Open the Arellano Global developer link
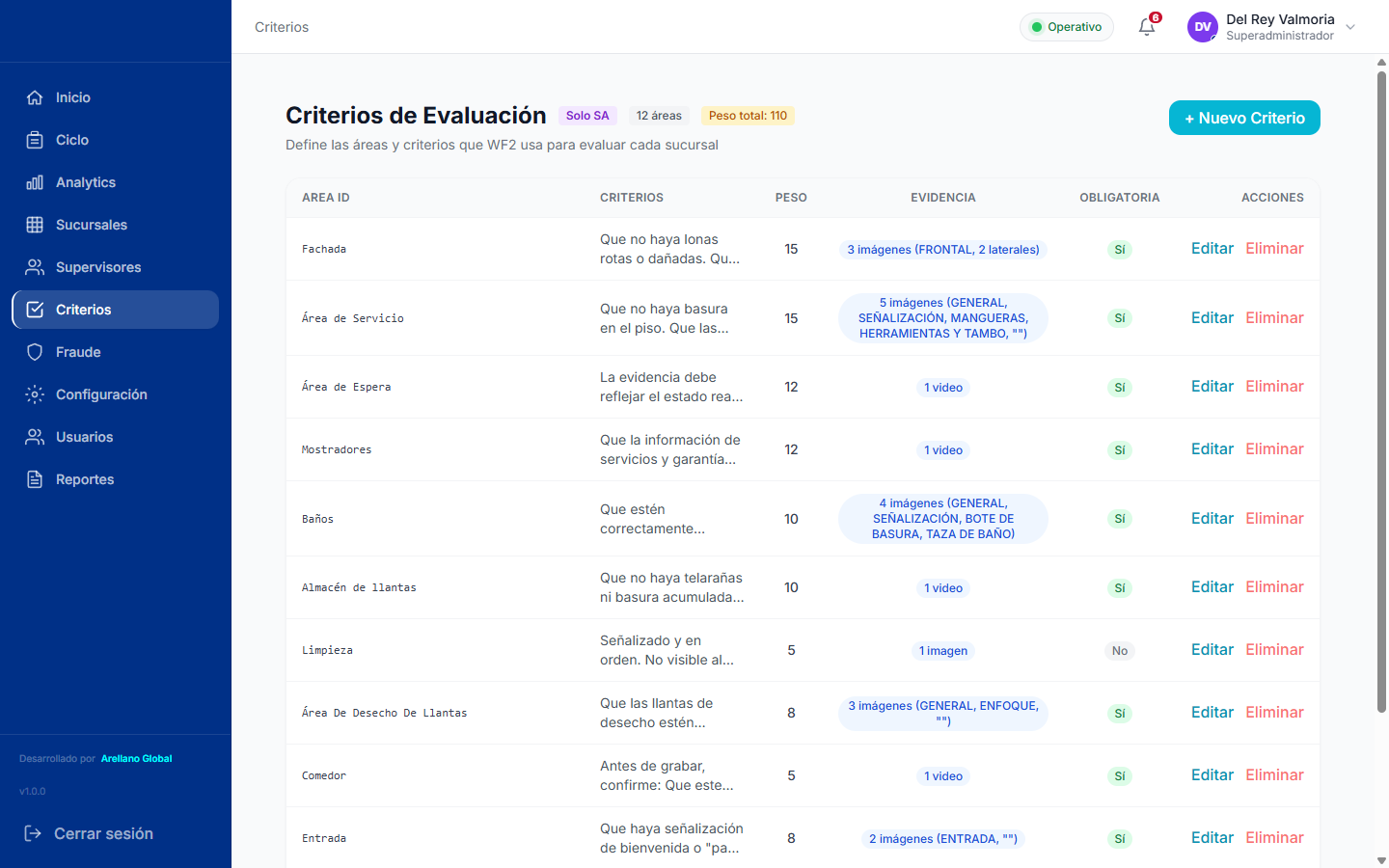Image resolution: width=1389 pixels, height=868 pixels. [x=137, y=759]
